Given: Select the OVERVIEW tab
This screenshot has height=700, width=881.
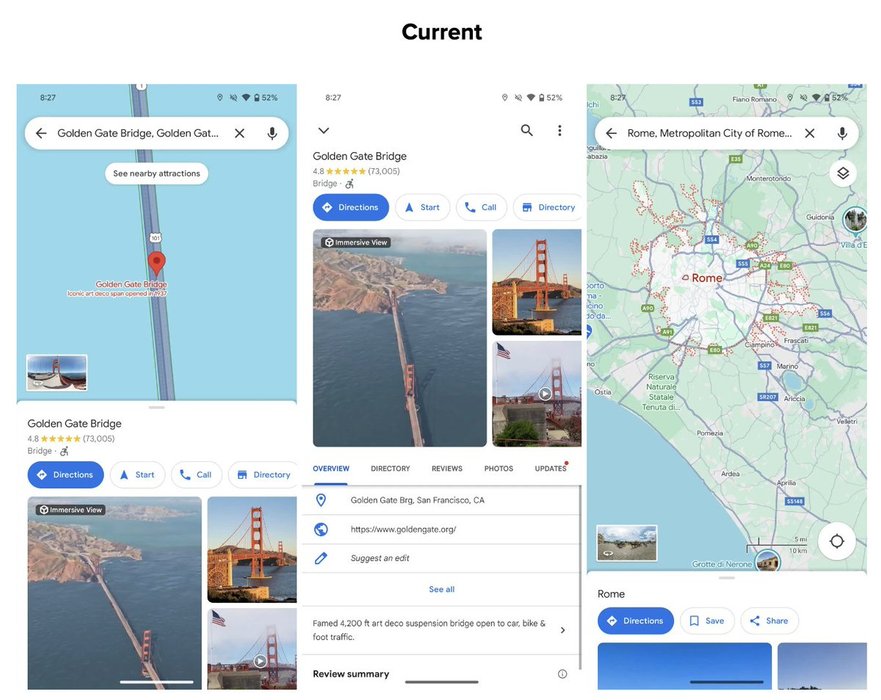Looking at the screenshot, I should (331, 469).
